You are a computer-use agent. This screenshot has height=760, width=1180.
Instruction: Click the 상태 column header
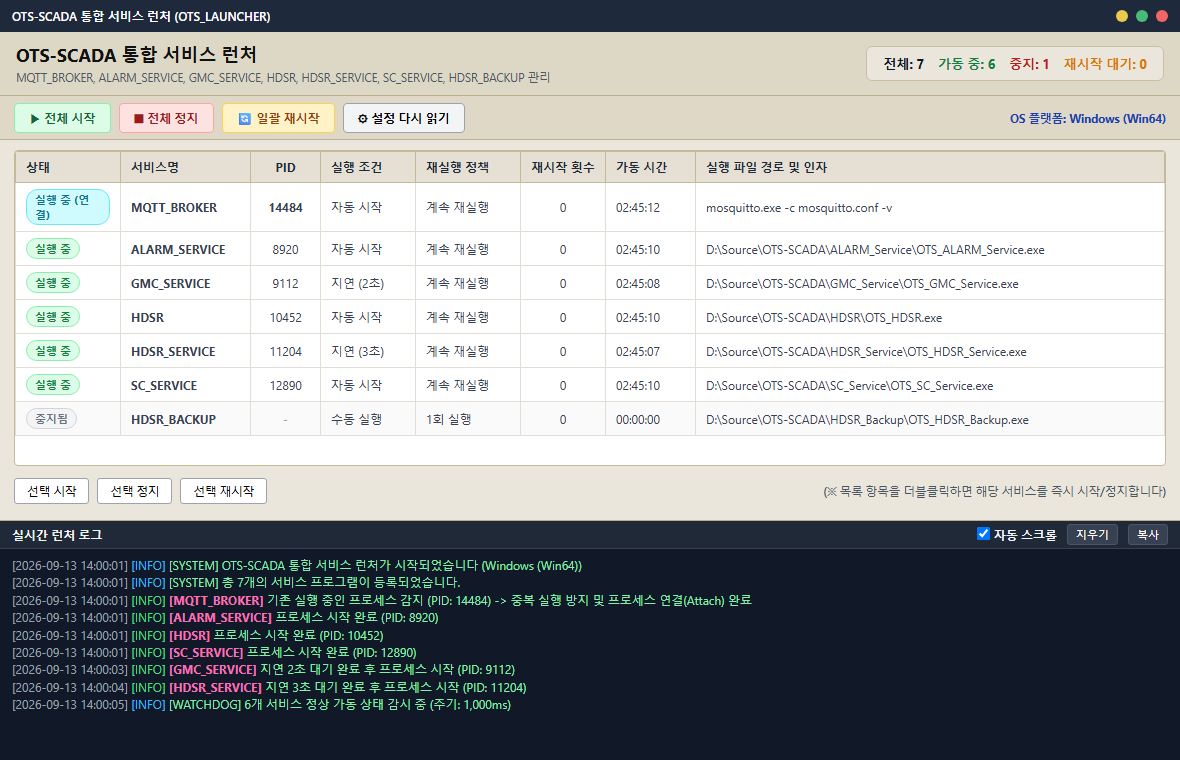[68, 167]
